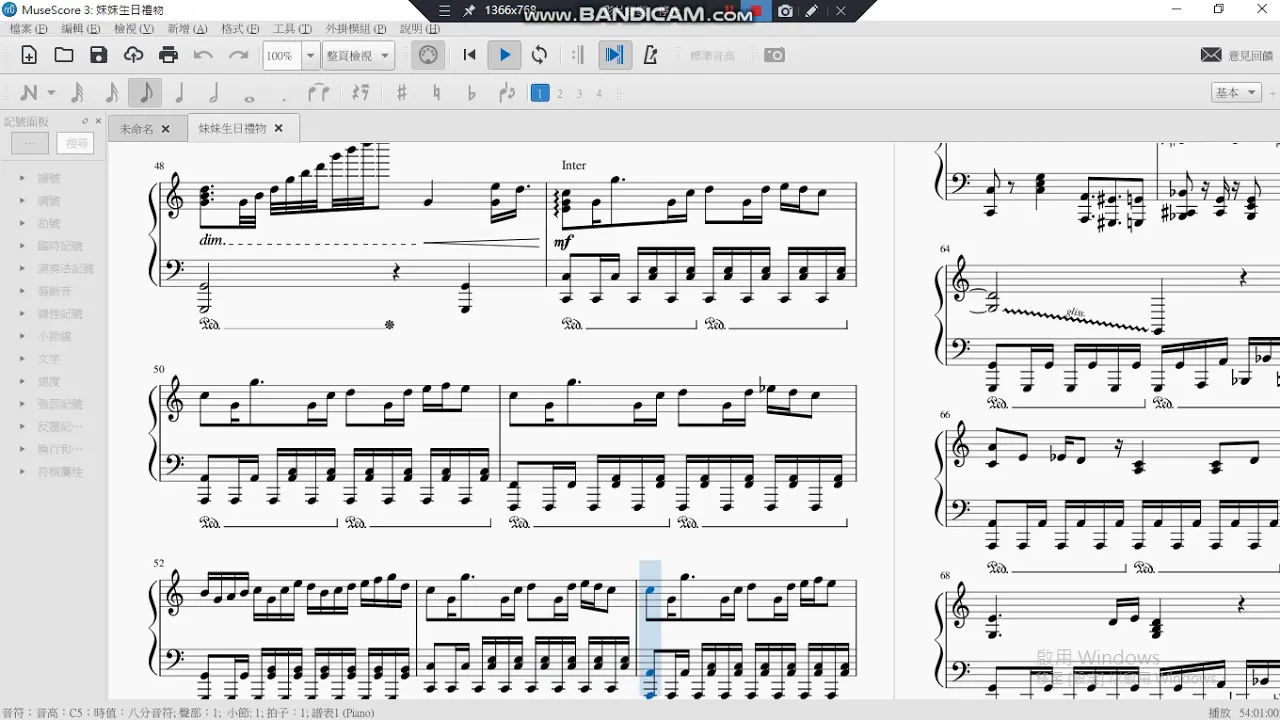
Task: Click the palette search field 搜尋
Action: [x=76, y=144]
